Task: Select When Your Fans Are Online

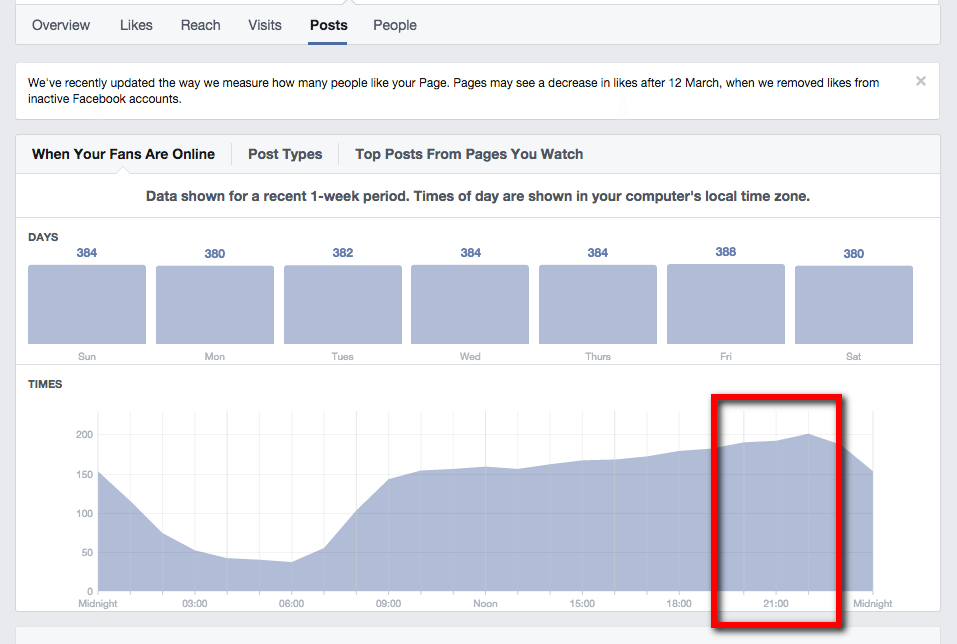Action: [123, 154]
